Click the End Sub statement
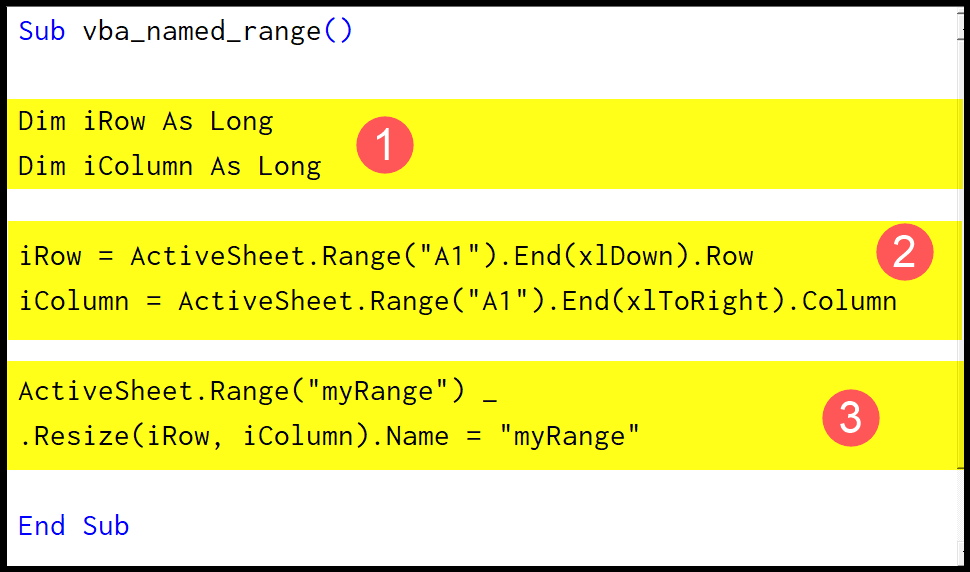The width and height of the screenshot is (970, 572). click(x=74, y=526)
